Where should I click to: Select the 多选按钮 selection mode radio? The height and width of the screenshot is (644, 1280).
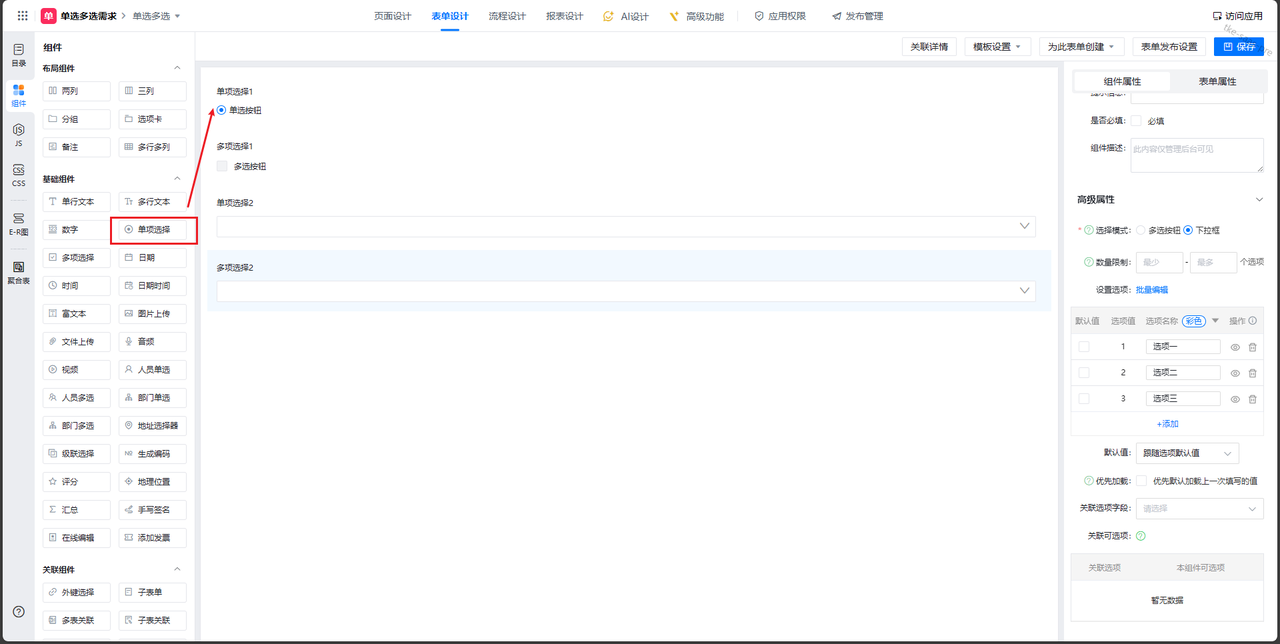(x=1141, y=230)
